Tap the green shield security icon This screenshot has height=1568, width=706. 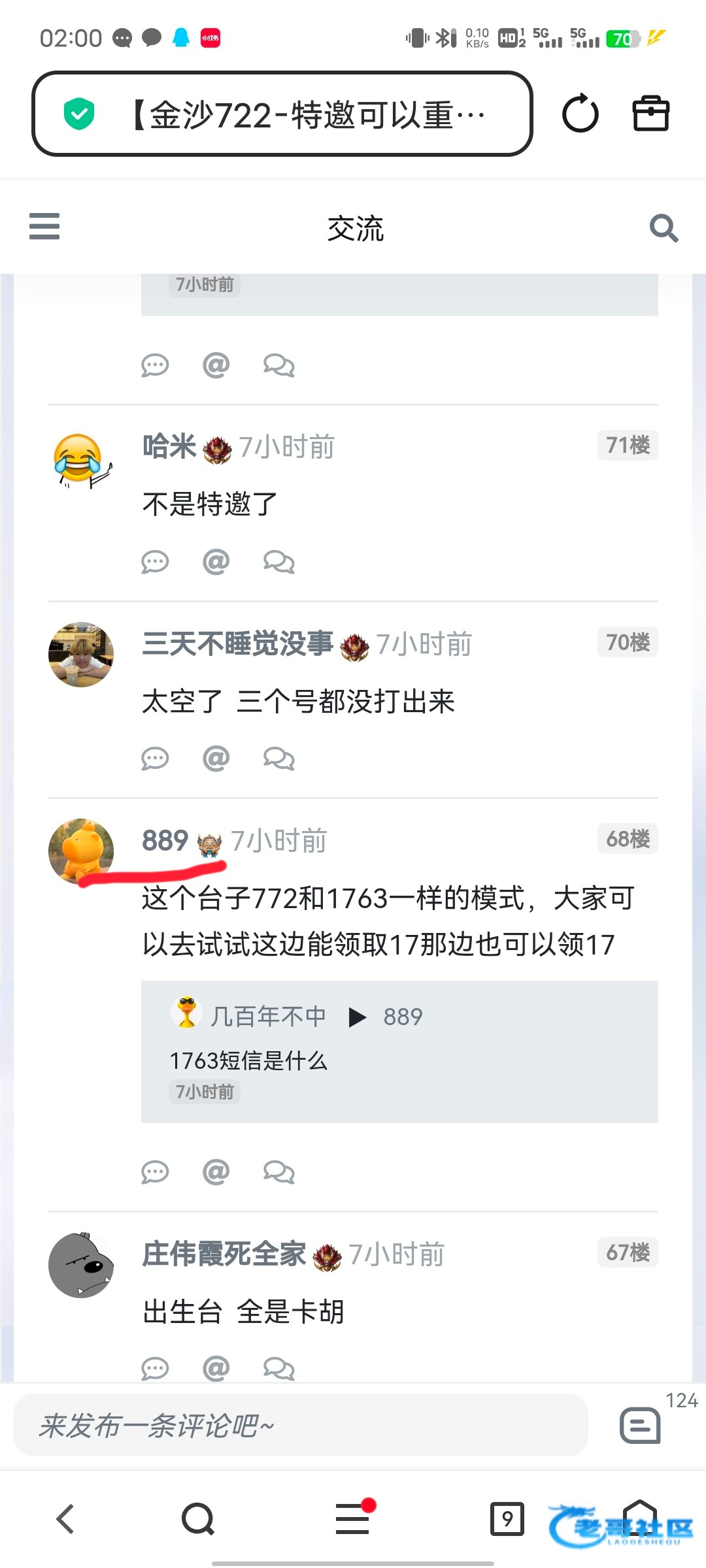(x=79, y=114)
